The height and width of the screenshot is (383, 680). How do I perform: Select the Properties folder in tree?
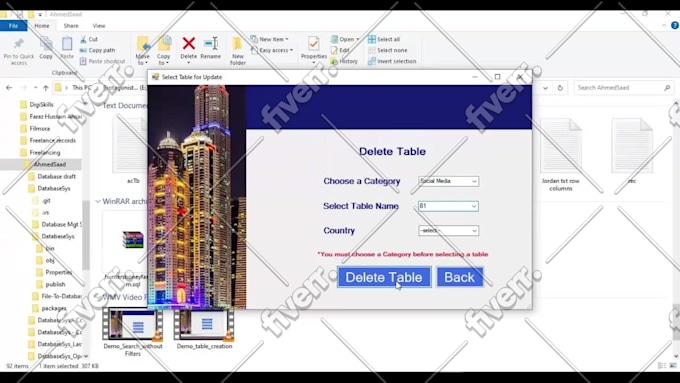(54, 272)
